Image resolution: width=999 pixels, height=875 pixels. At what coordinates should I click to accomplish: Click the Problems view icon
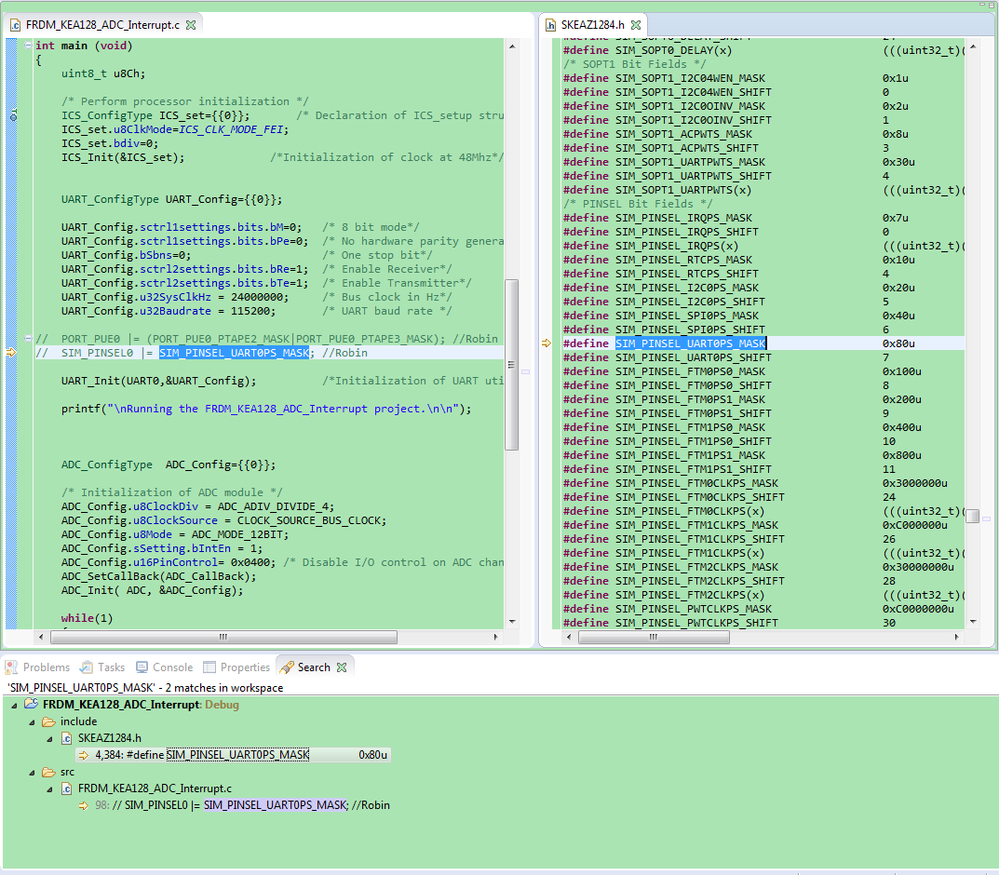(x=11, y=667)
